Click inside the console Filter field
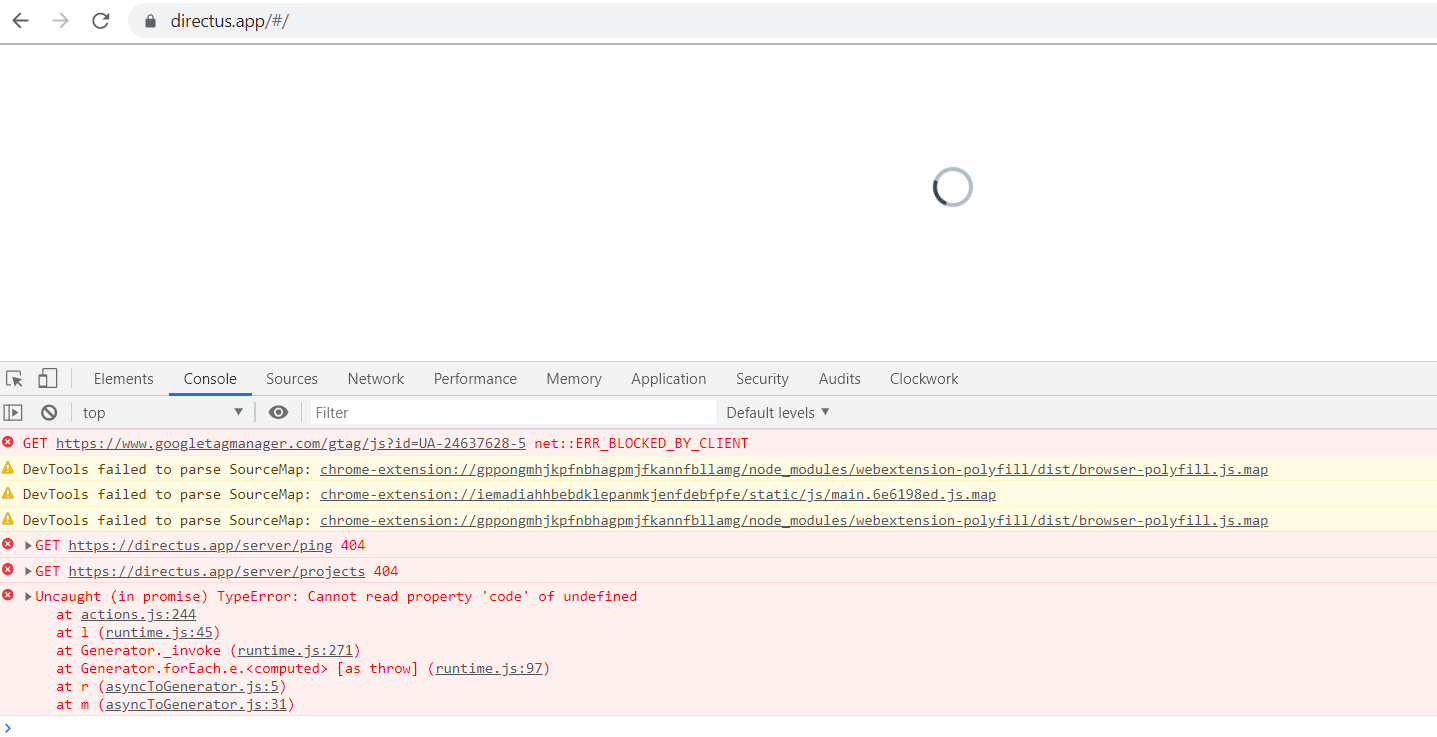The width and height of the screenshot is (1437, 737). click(500, 412)
